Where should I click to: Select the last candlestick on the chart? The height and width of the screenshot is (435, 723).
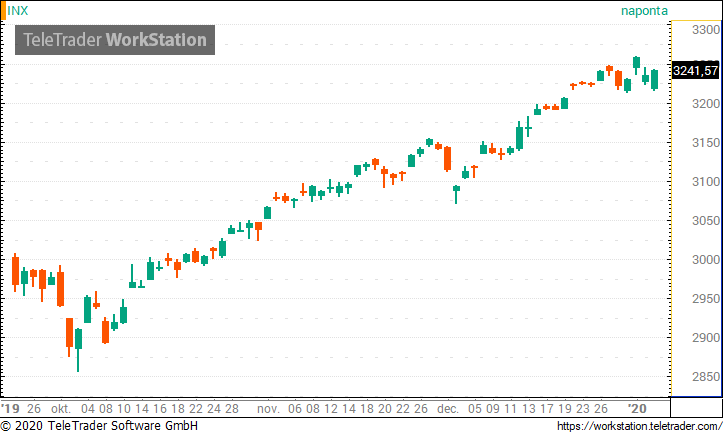click(654, 79)
